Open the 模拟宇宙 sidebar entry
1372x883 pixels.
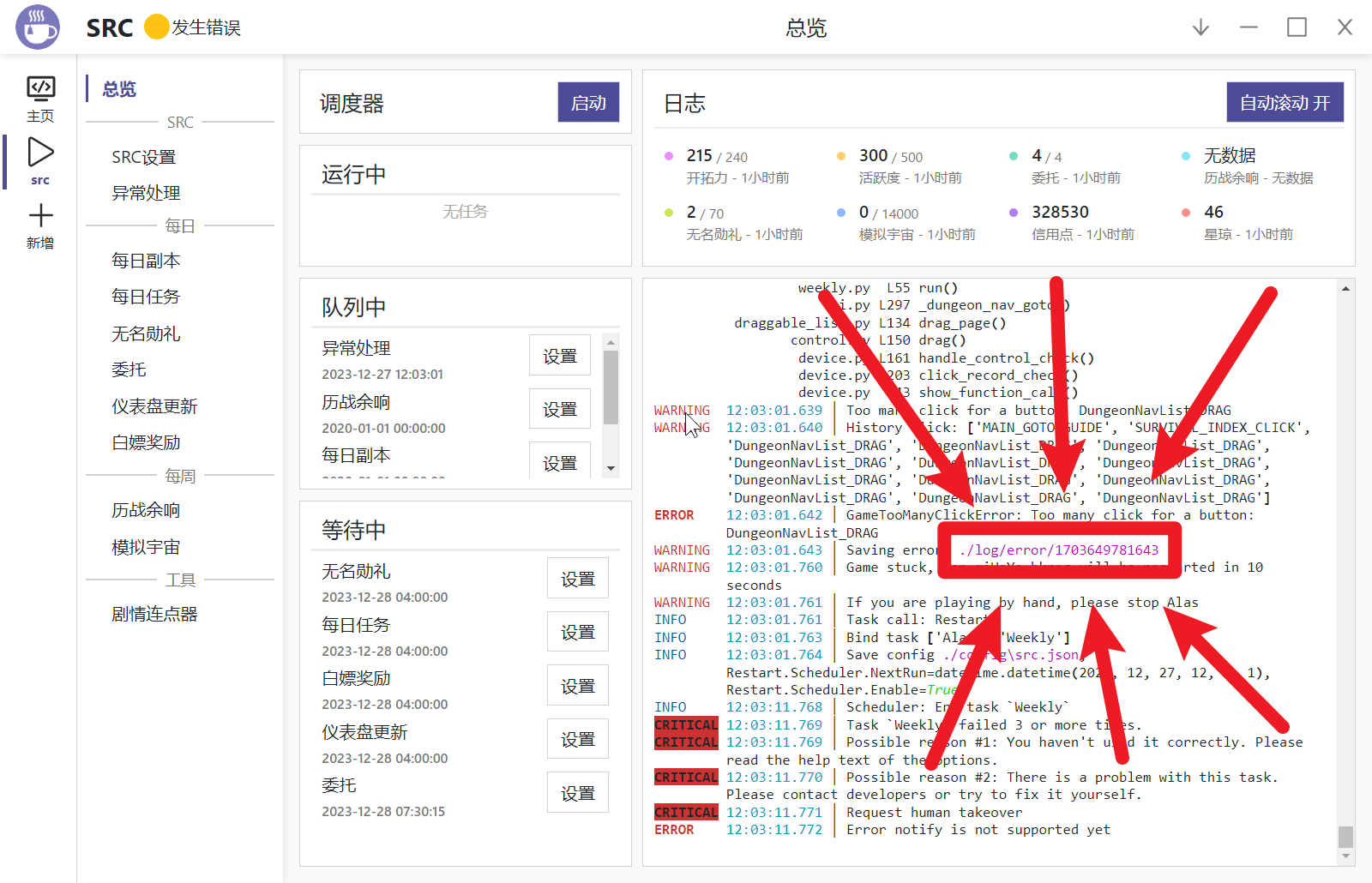coord(146,547)
